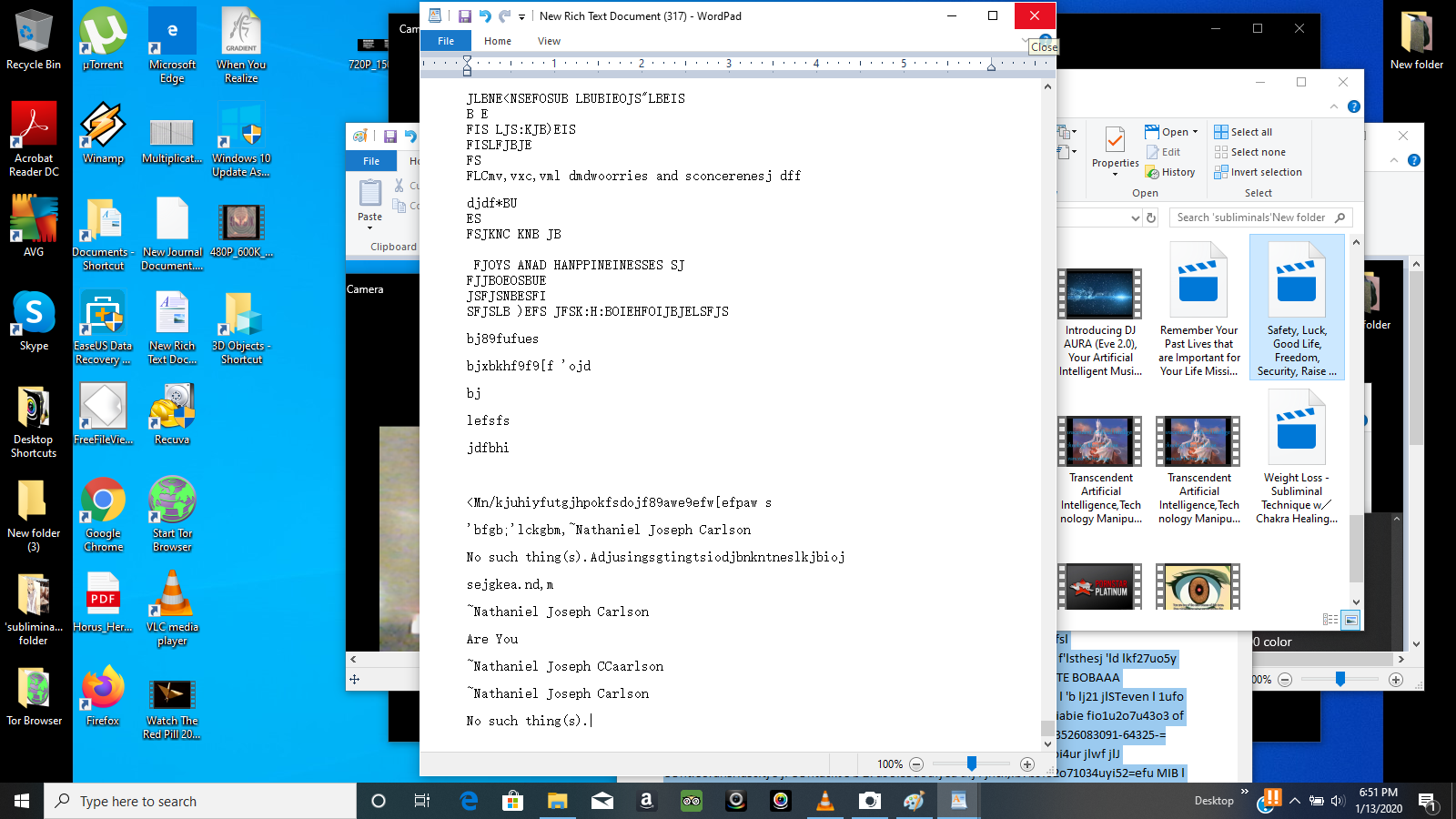1456x819 pixels.
Task: Launch Microsoft Edge from the taskbar
Action: pos(469,801)
